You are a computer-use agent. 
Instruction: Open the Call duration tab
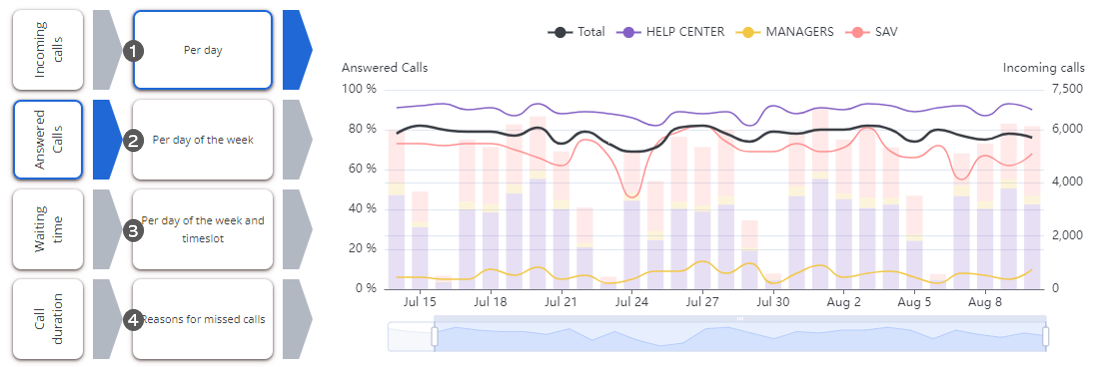point(48,319)
